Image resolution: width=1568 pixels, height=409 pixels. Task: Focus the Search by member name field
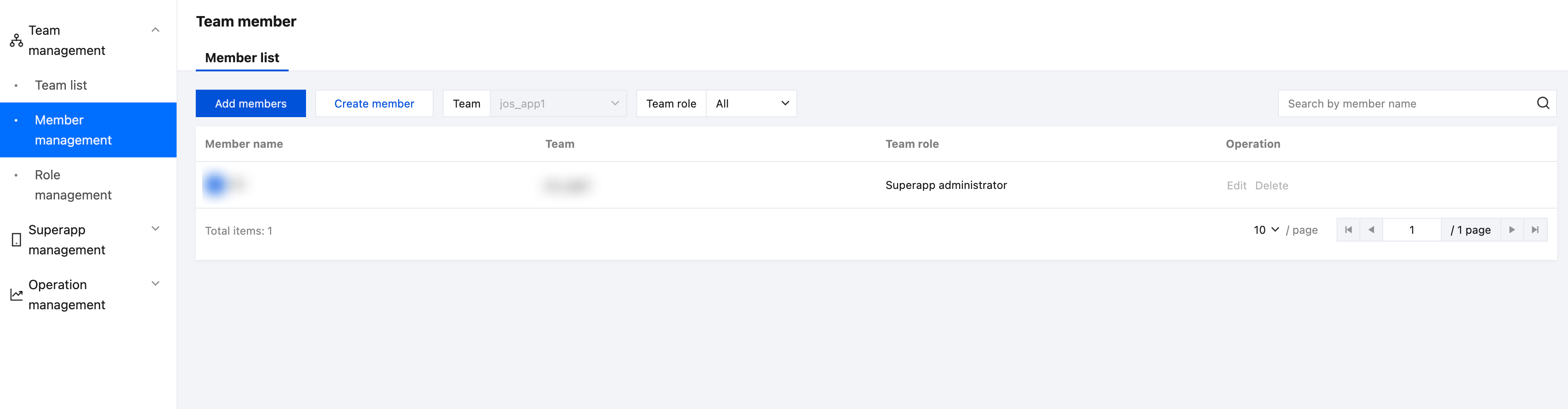coord(1406,103)
